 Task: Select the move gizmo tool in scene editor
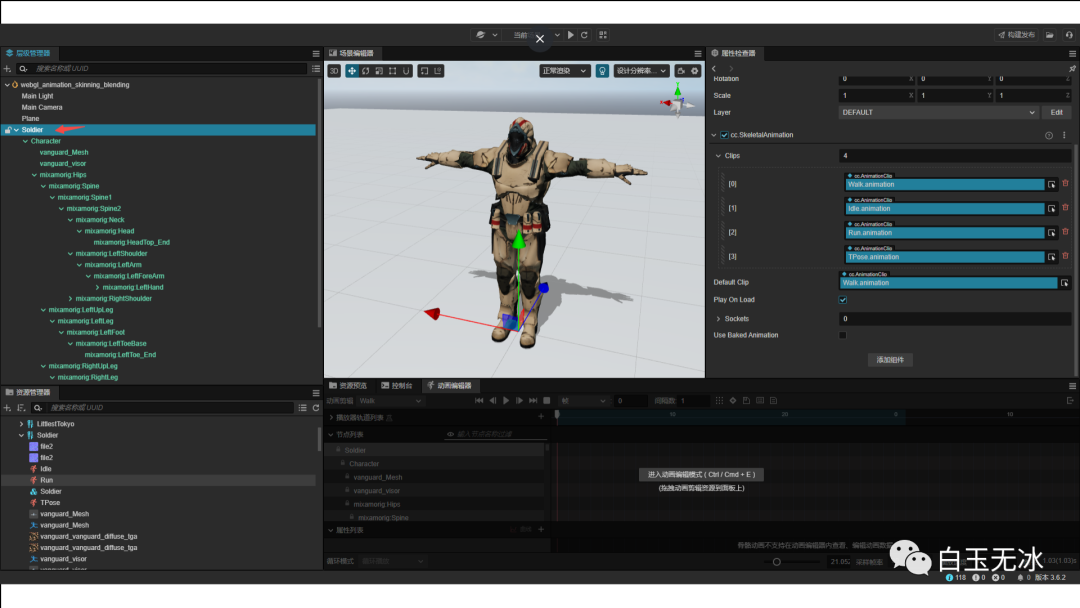pos(351,71)
